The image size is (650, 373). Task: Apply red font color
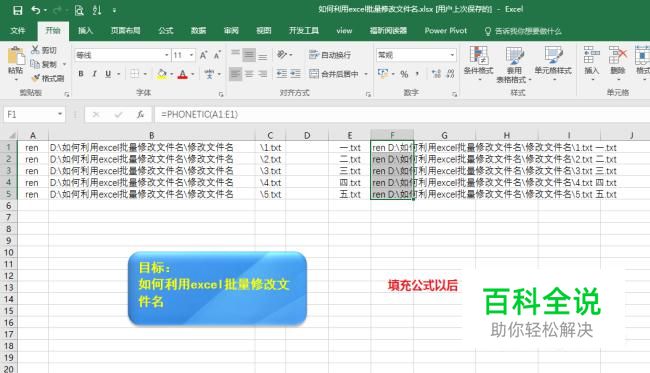coord(182,74)
